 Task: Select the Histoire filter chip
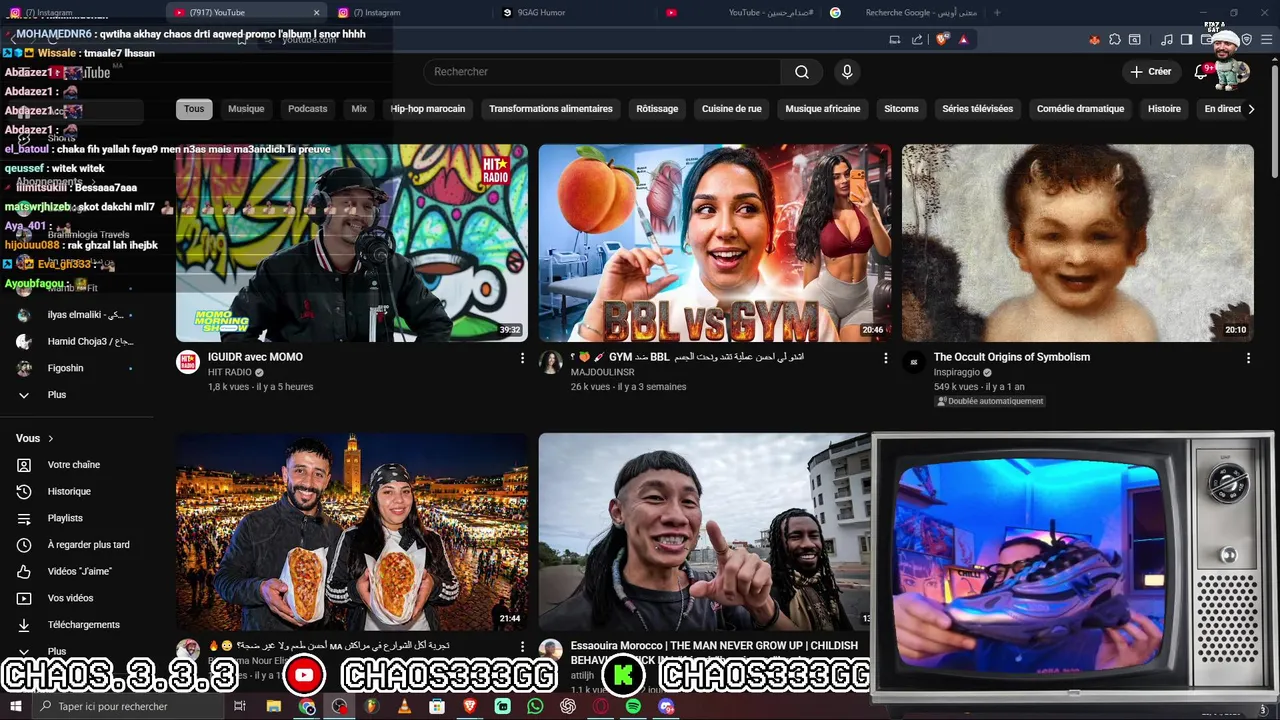click(1164, 109)
